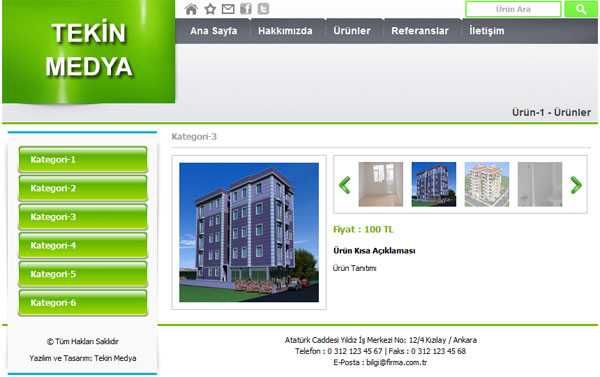Select the beige apartment building thumbnail
This screenshot has width=600, height=377.
[x=487, y=184]
